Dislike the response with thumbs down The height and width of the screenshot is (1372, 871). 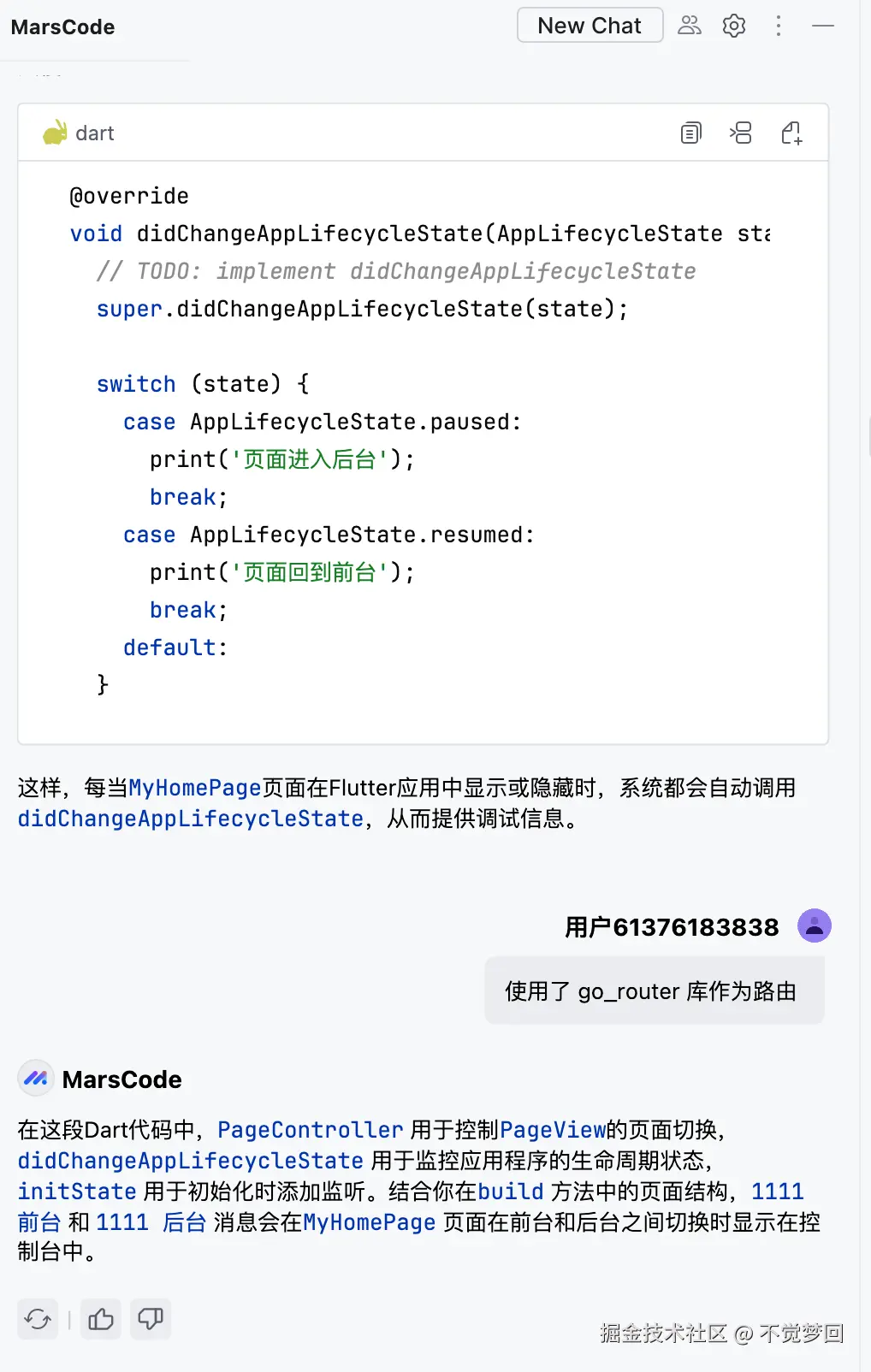click(151, 1319)
